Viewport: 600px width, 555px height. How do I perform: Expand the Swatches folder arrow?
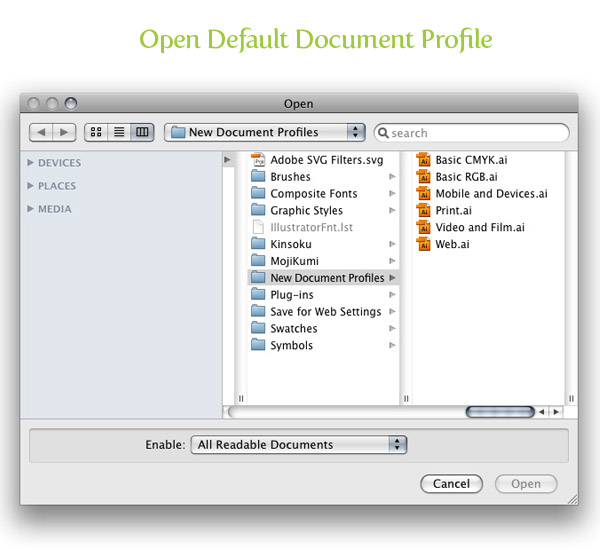point(392,328)
